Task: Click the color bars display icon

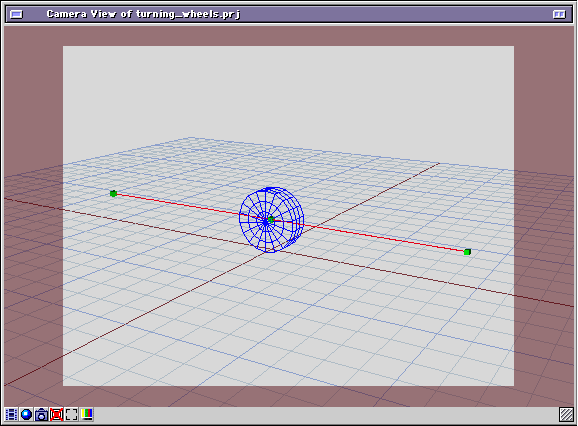Action: click(x=87, y=414)
